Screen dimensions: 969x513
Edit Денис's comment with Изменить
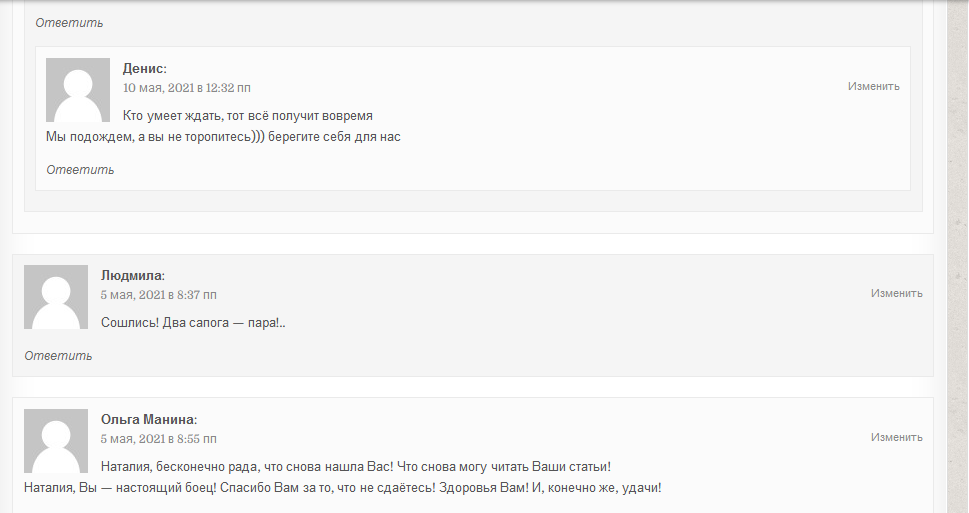[x=873, y=87]
